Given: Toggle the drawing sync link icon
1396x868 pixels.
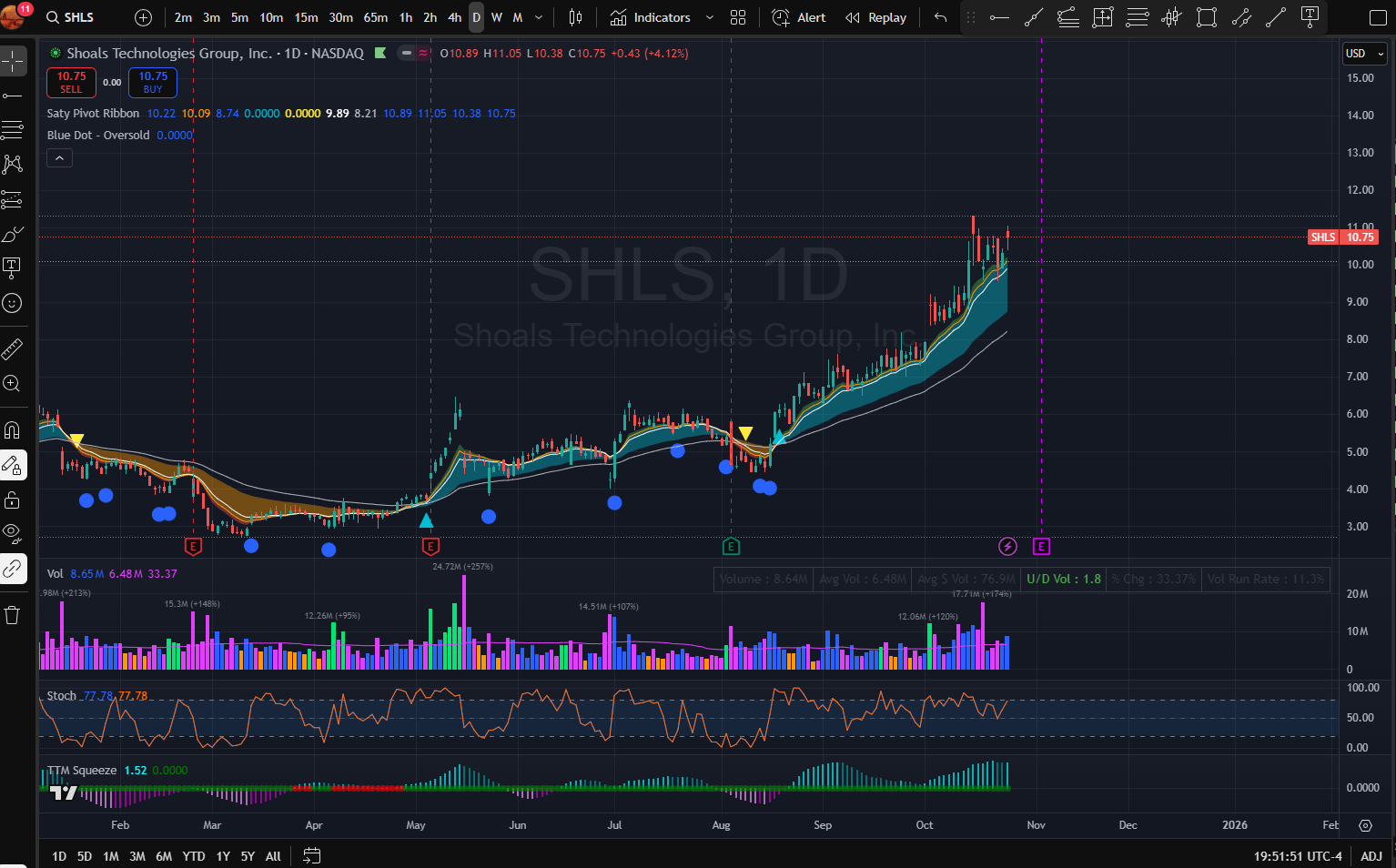Looking at the screenshot, I should tap(13, 569).
